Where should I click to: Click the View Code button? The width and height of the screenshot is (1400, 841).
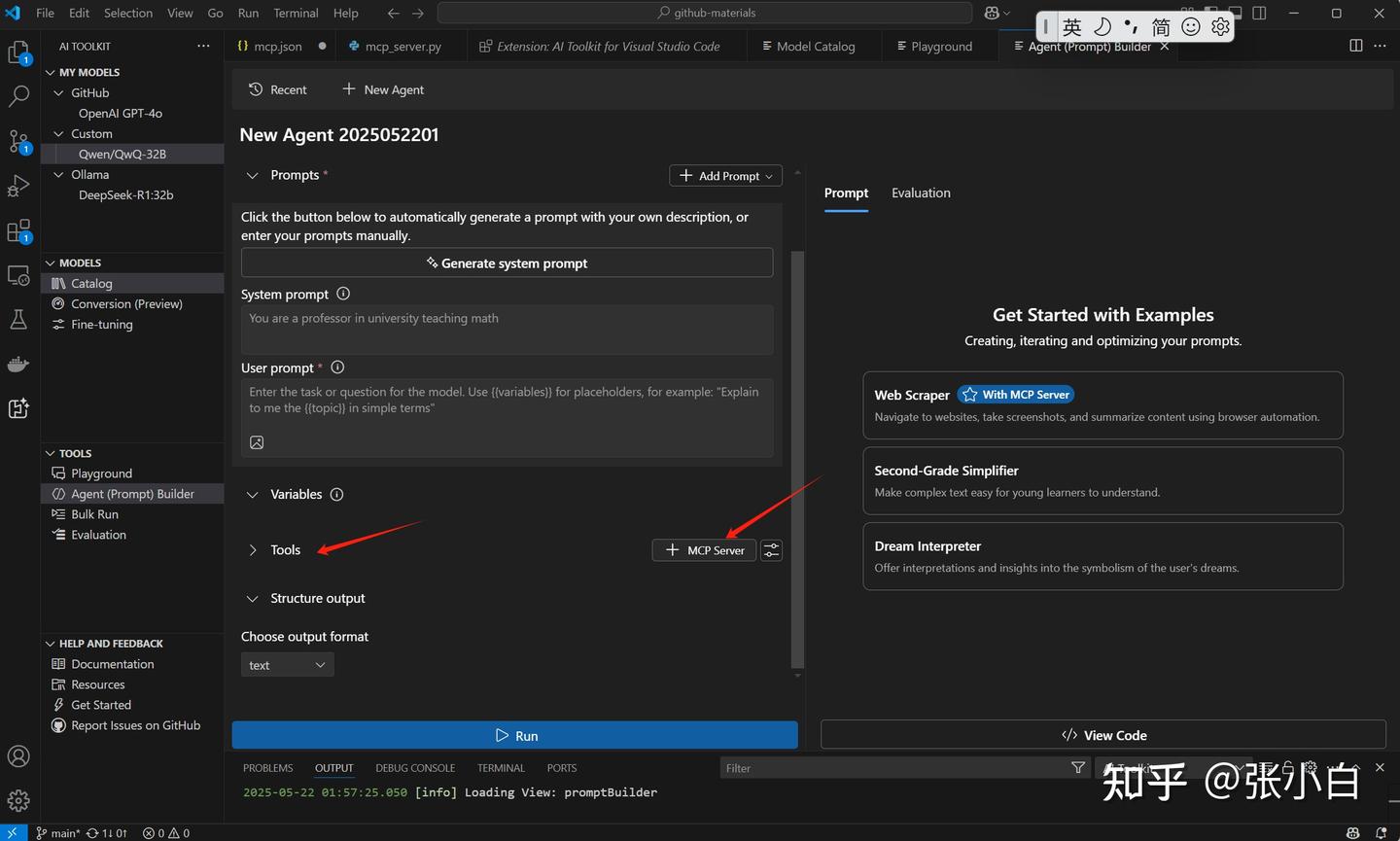(x=1103, y=735)
